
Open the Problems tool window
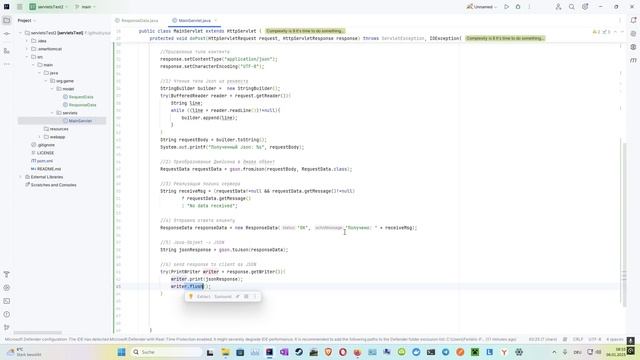point(7,314)
